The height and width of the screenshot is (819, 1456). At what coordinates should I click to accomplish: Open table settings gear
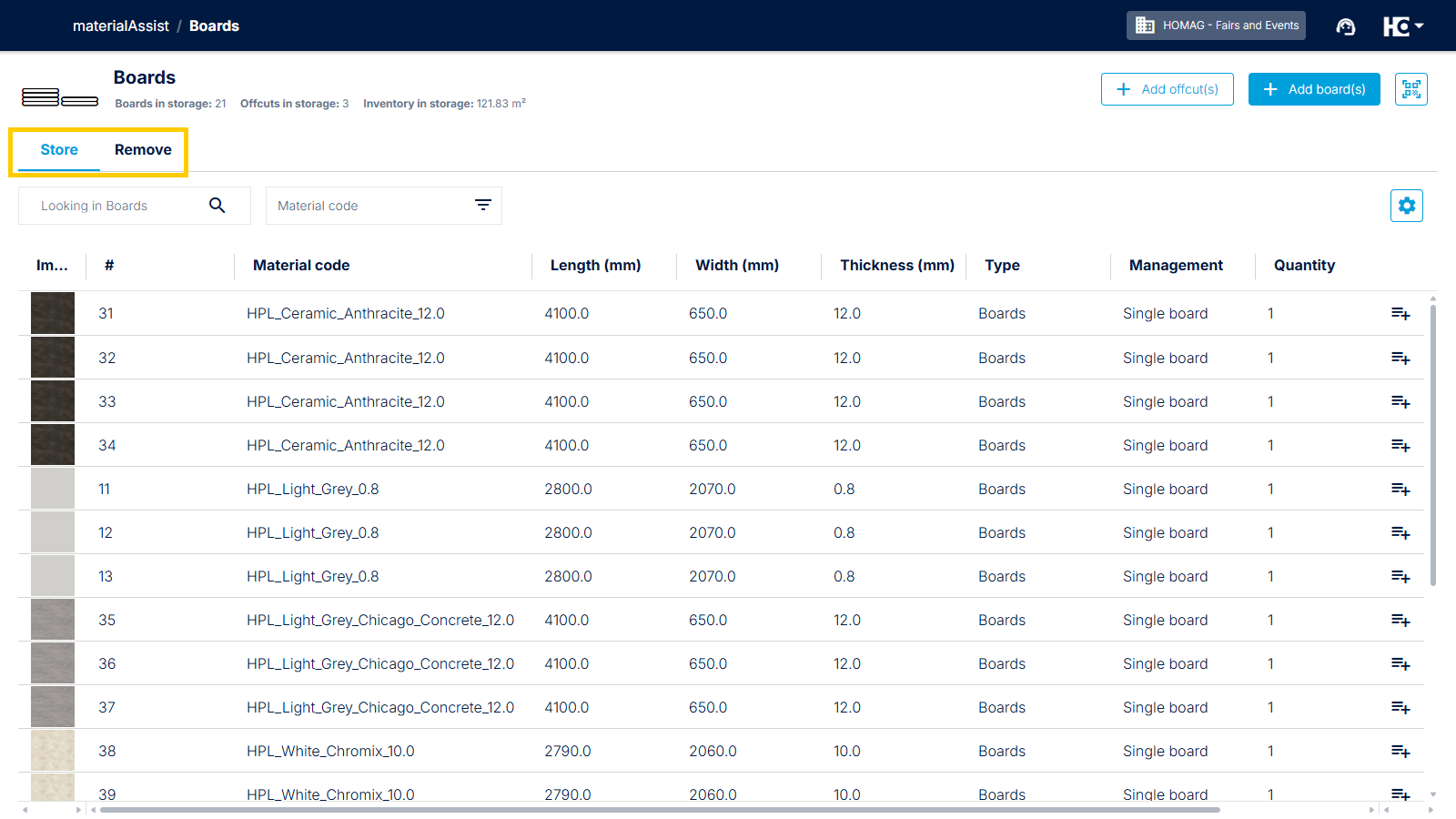coord(1407,206)
